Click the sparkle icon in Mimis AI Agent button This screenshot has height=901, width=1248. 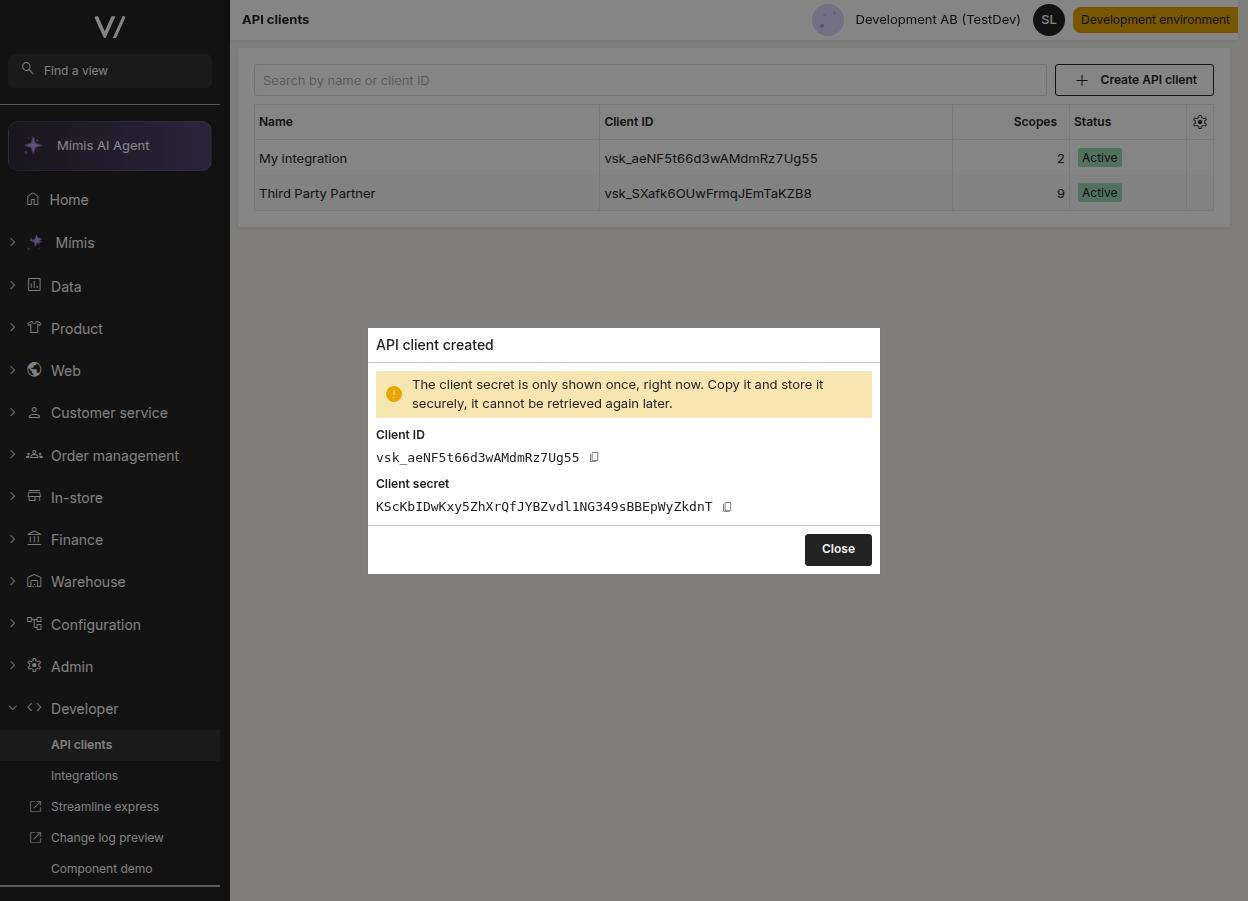[x=33, y=145]
